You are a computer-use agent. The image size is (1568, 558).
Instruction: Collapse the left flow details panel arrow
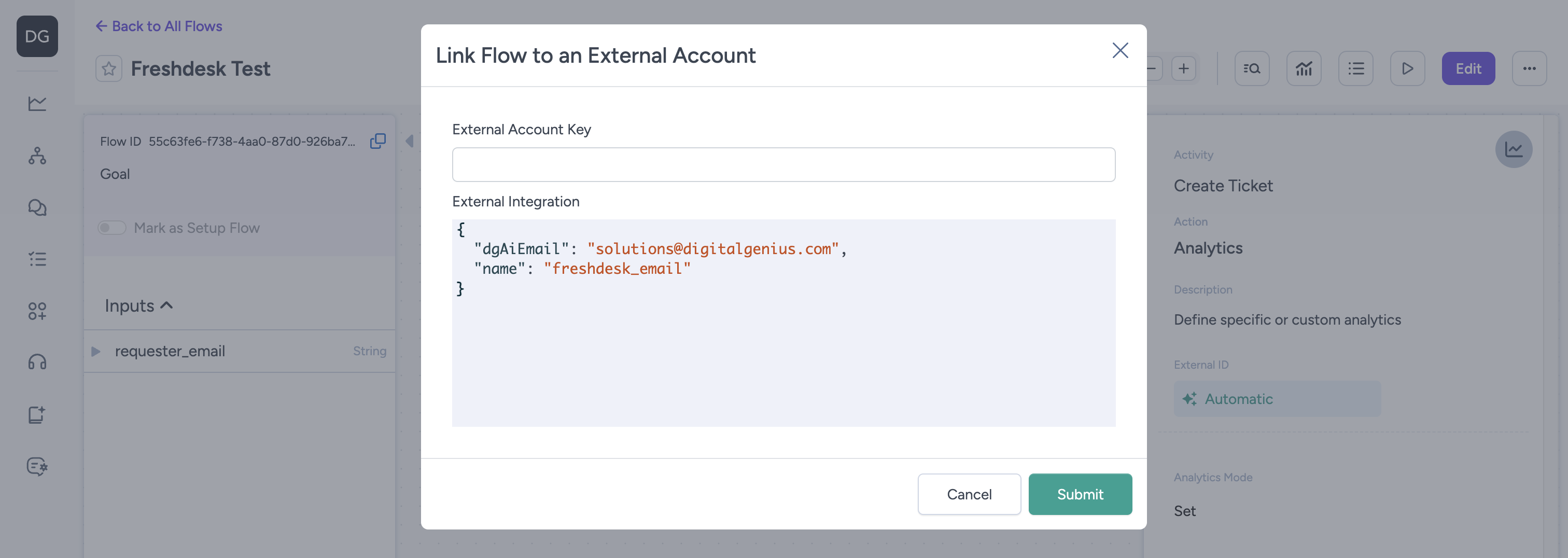410,141
